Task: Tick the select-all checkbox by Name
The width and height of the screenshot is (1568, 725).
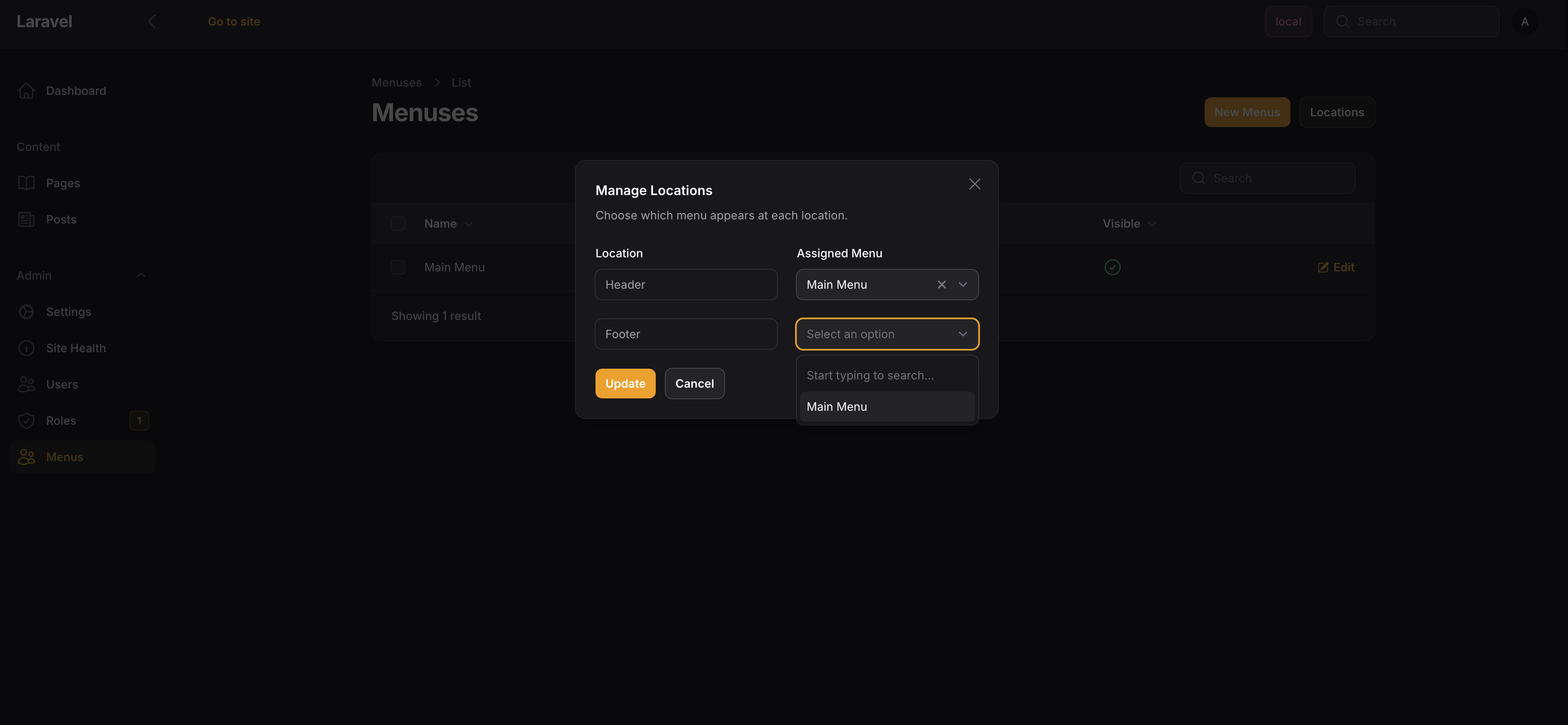Action: [398, 224]
